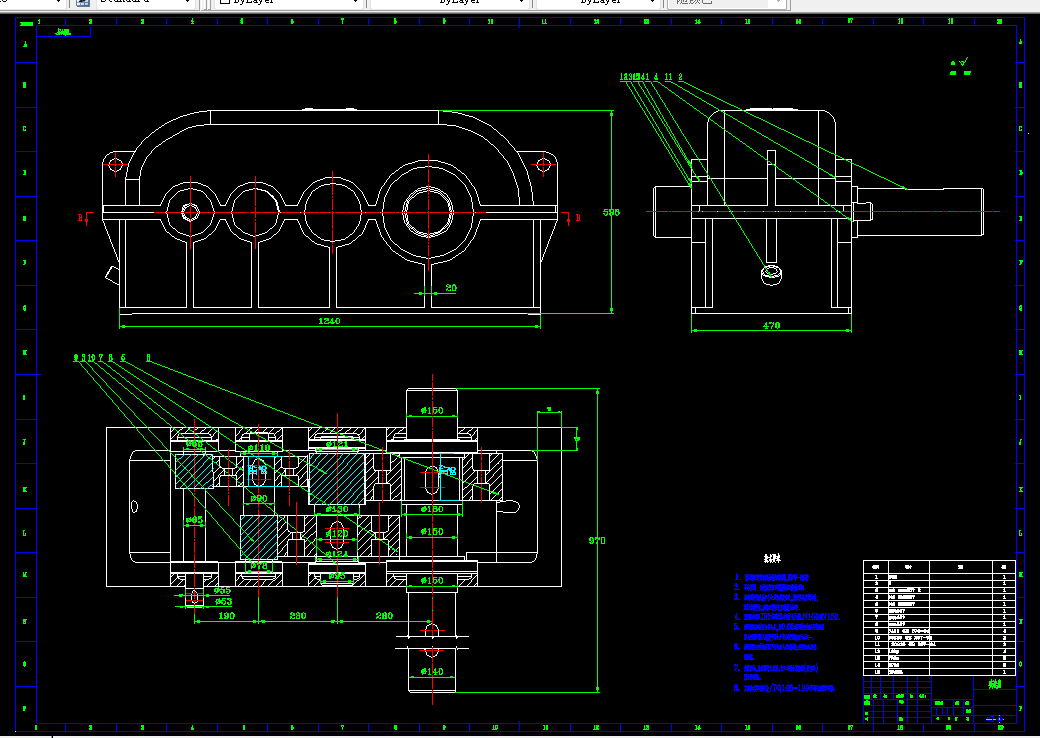Click the green drawing title in title block
Screen dimensions: 1040x738
click(x=994, y=684)
